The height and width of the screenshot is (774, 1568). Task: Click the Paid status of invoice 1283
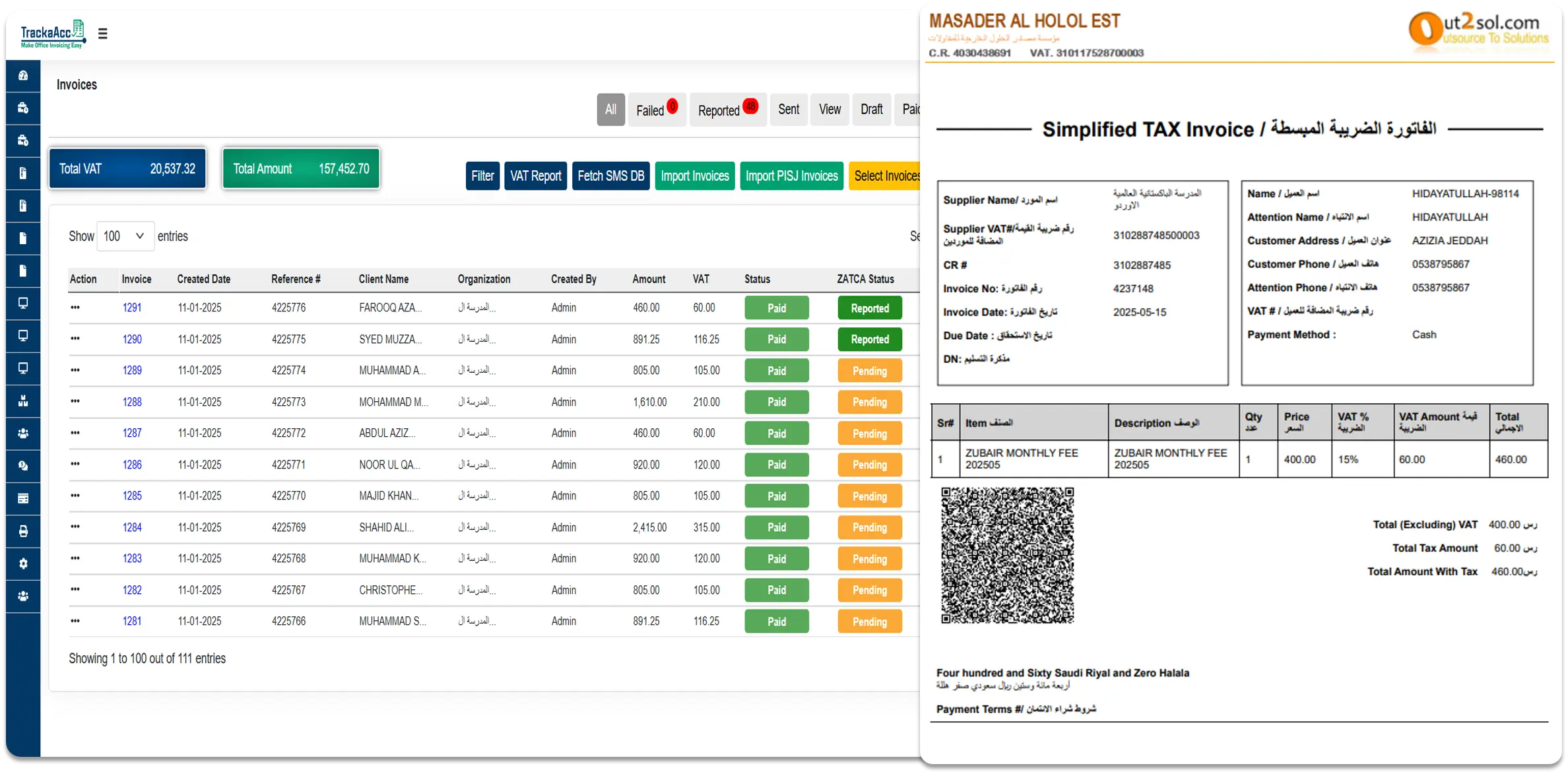pyautogui.click(x=777, y=559)
